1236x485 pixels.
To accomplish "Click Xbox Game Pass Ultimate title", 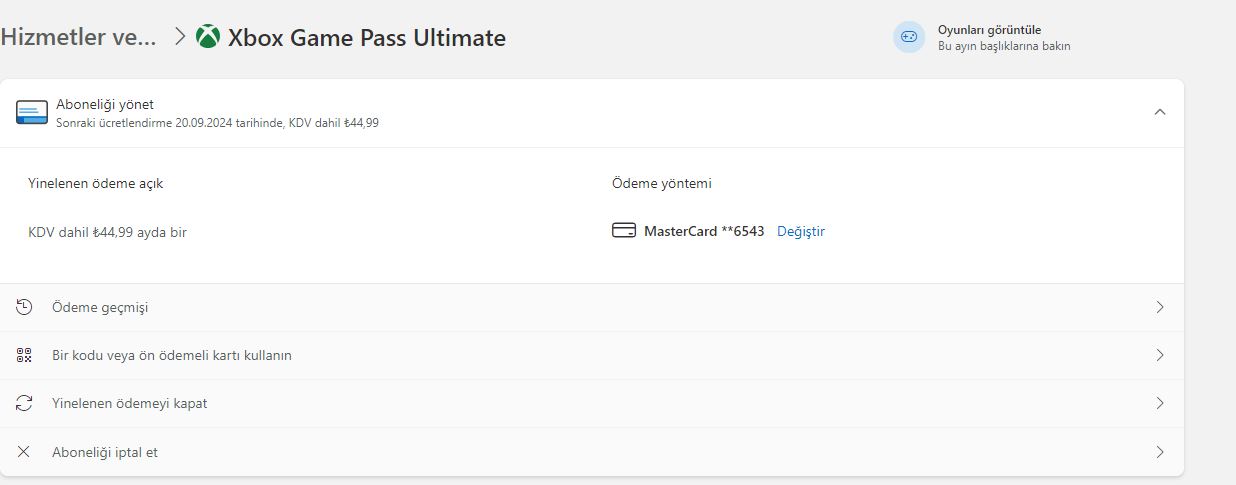I will point(367,38).
